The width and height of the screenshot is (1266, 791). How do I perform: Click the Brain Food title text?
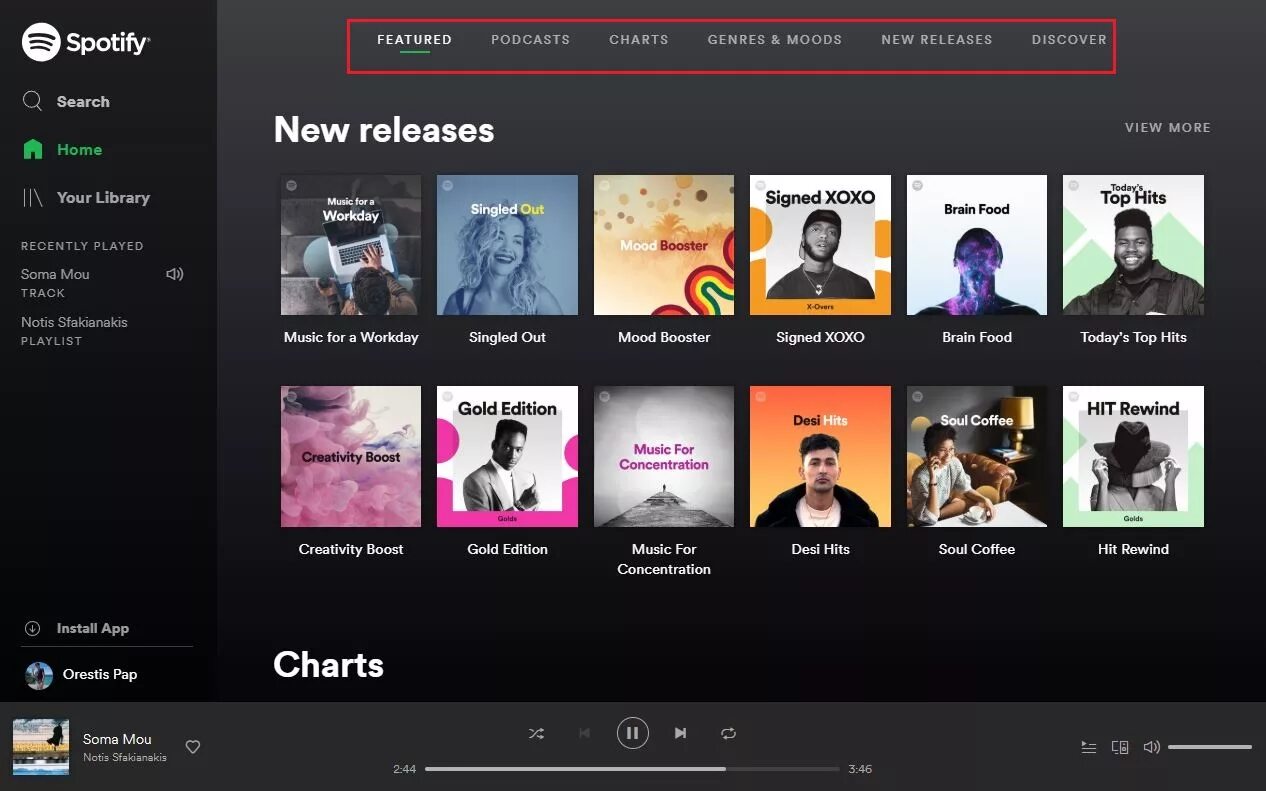point(977,337)
